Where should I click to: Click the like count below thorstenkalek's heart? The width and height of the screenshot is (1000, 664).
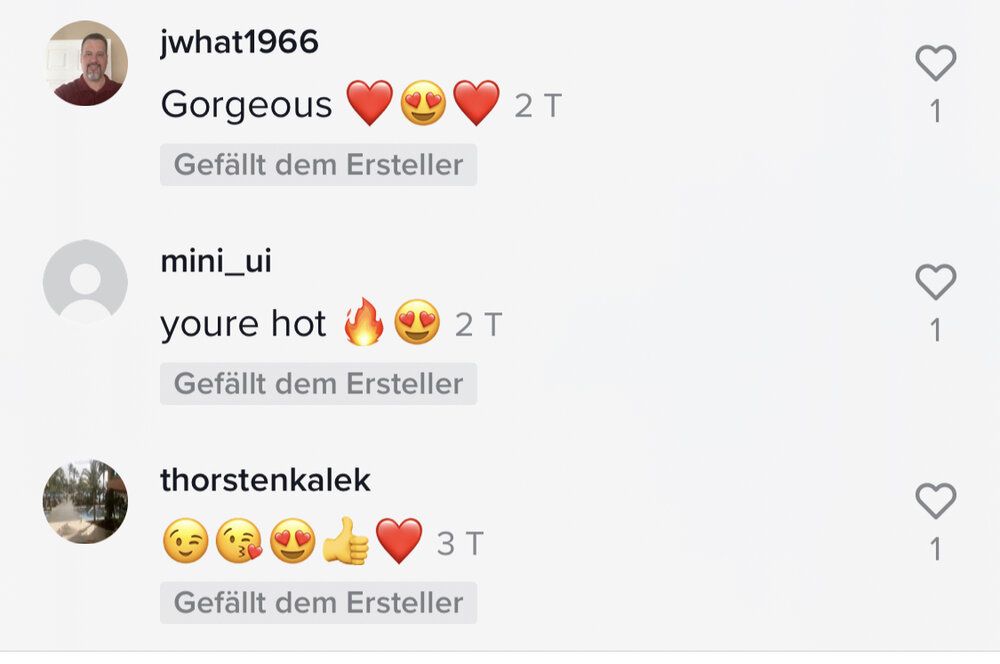tap(936, 549)
